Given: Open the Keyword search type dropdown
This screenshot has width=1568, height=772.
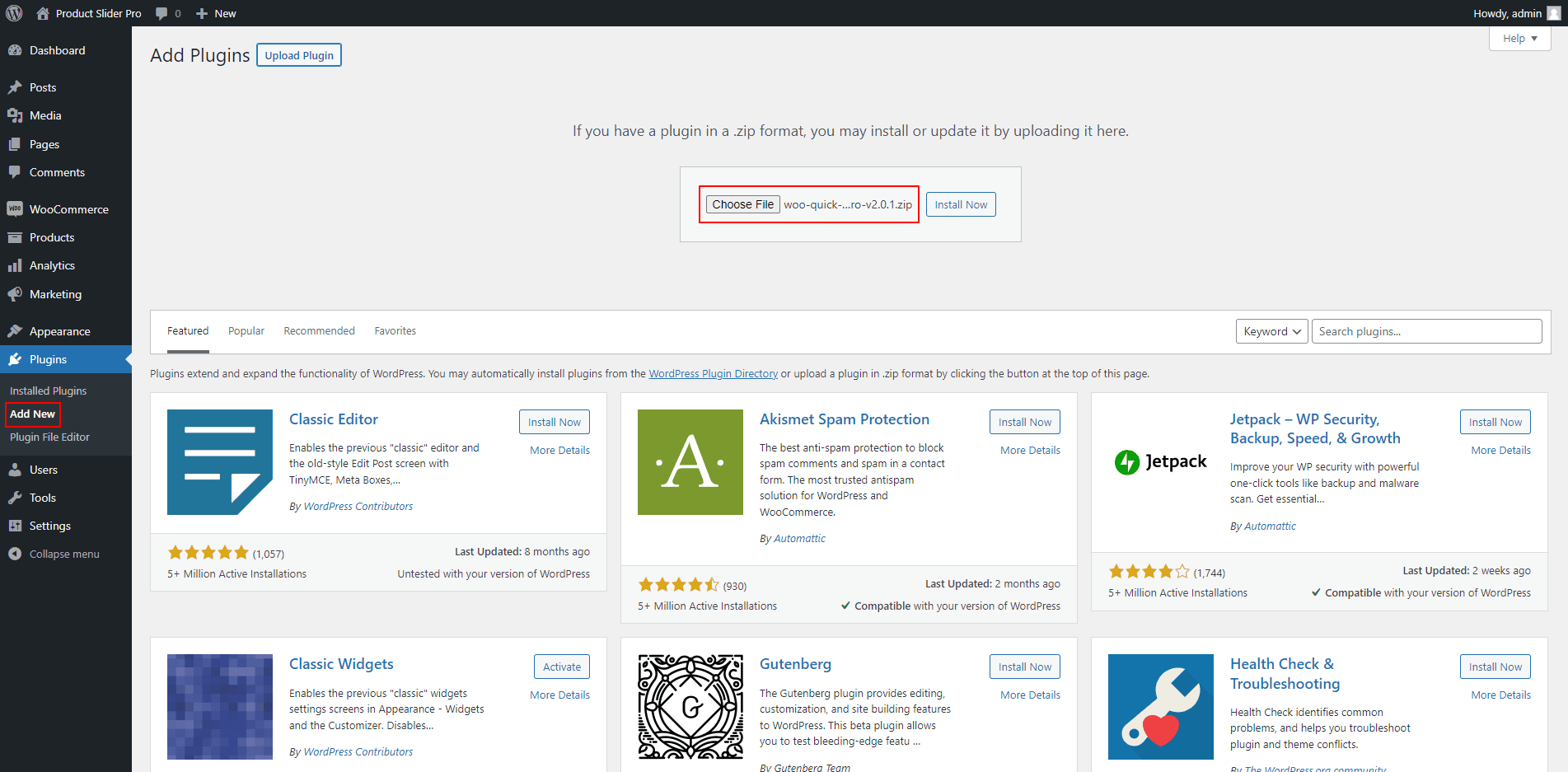Looking at the screenshot, I should click(1271, 331).
